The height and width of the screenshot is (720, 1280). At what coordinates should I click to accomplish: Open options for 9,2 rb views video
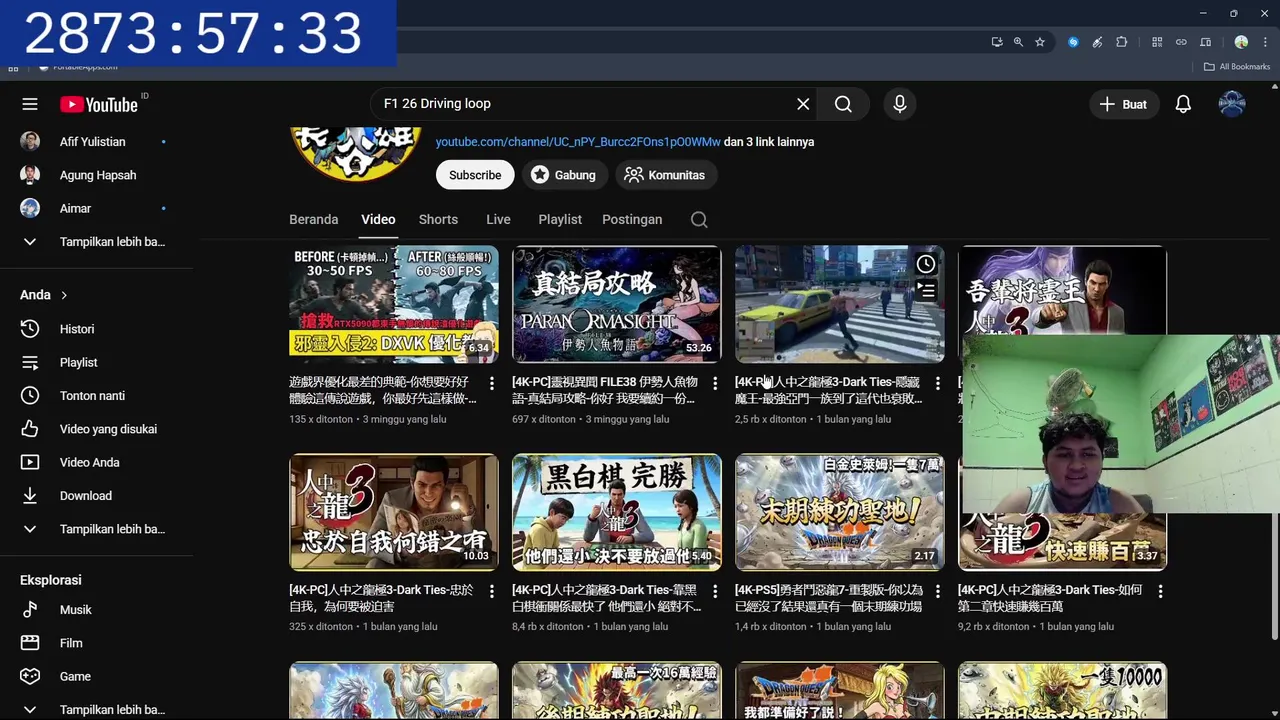pyautogui.click(x=1160, y=592)
